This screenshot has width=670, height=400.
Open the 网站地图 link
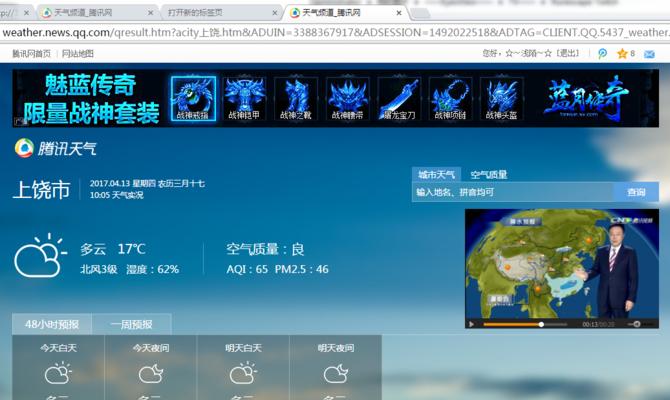pos(78,53)
